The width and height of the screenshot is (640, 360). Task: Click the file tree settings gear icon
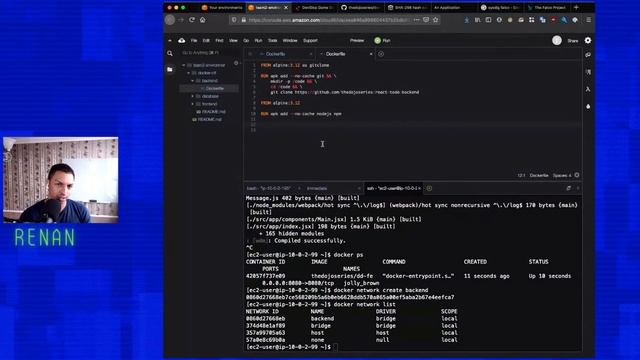click(x=236, y=63)
